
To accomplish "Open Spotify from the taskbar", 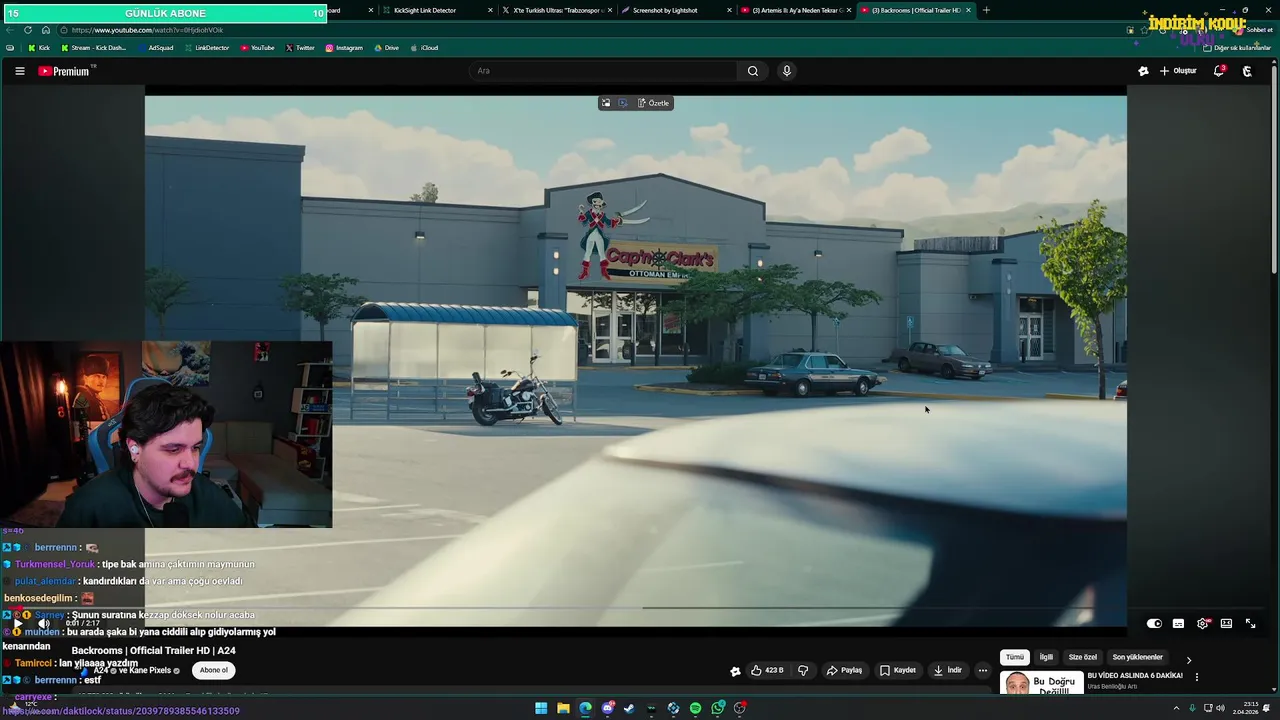I will click(x=695, y=708).
